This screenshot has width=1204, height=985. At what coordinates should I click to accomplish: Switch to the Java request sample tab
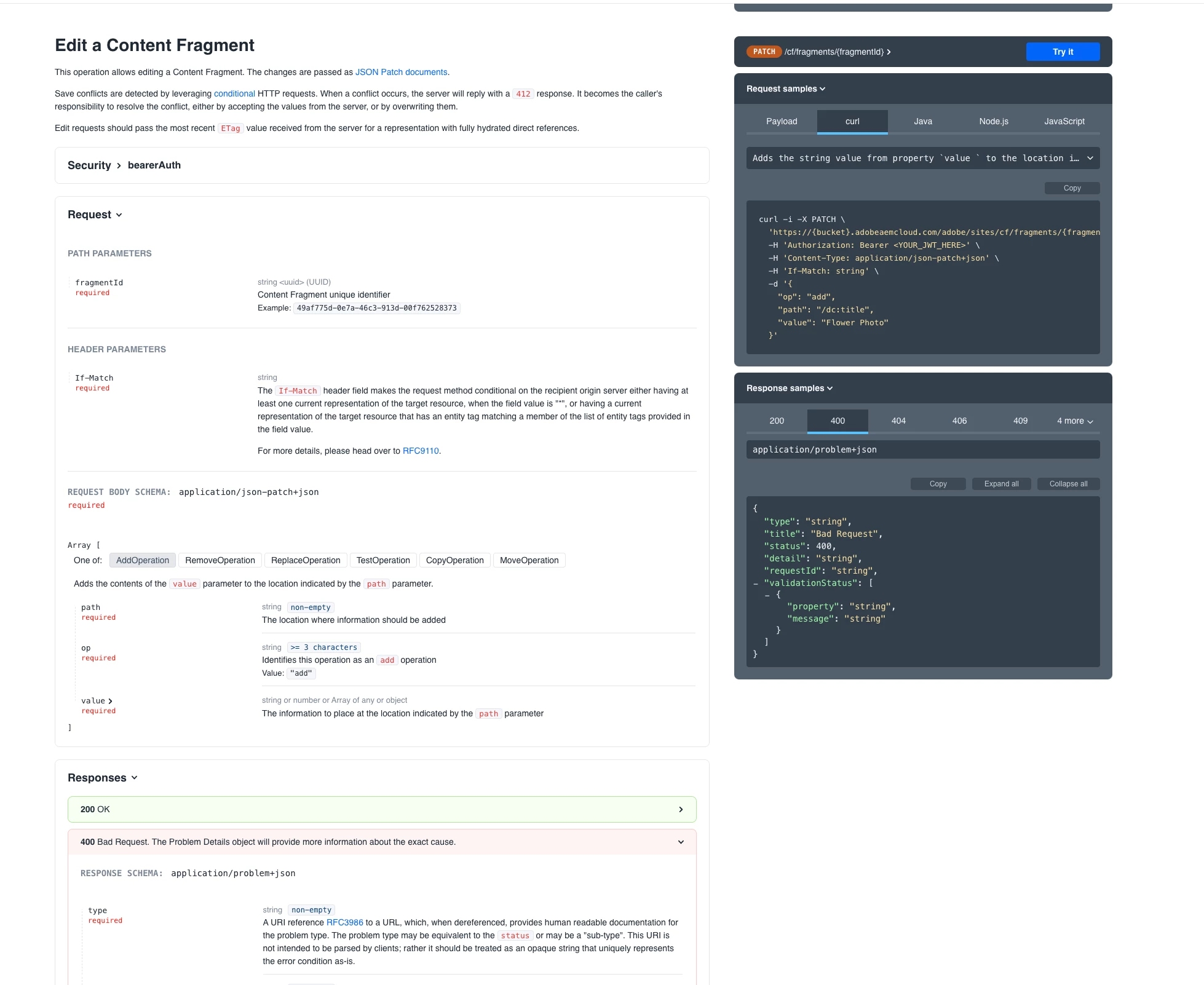[x=922, y=122]
